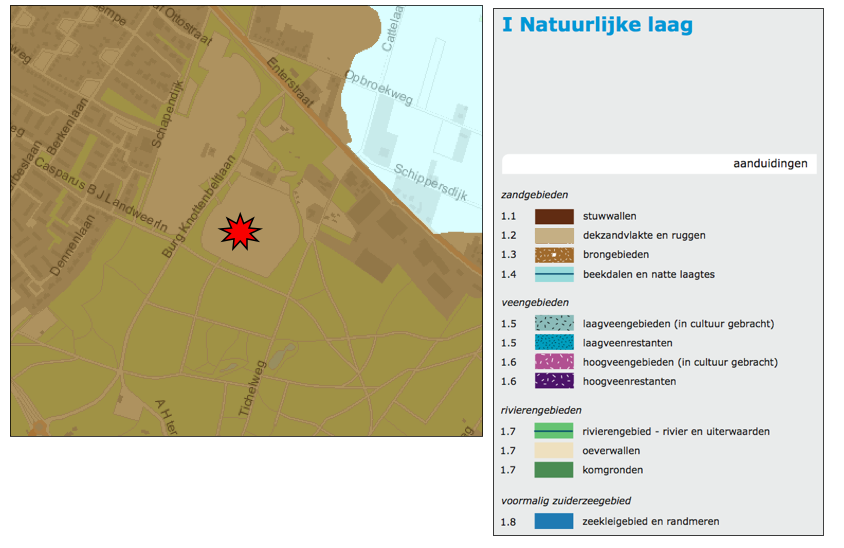Click the aanduidingen header bar
Viewport: 844px width, 548px height.
point(659,164)
